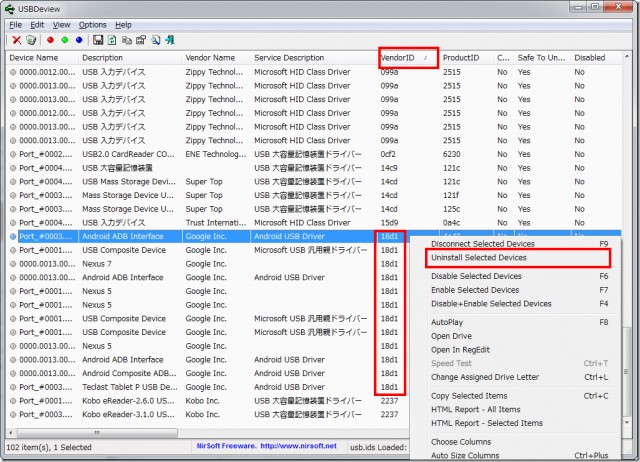
Task: Click the red X disconnect toolbar icon
Action: tap(16, 40)
